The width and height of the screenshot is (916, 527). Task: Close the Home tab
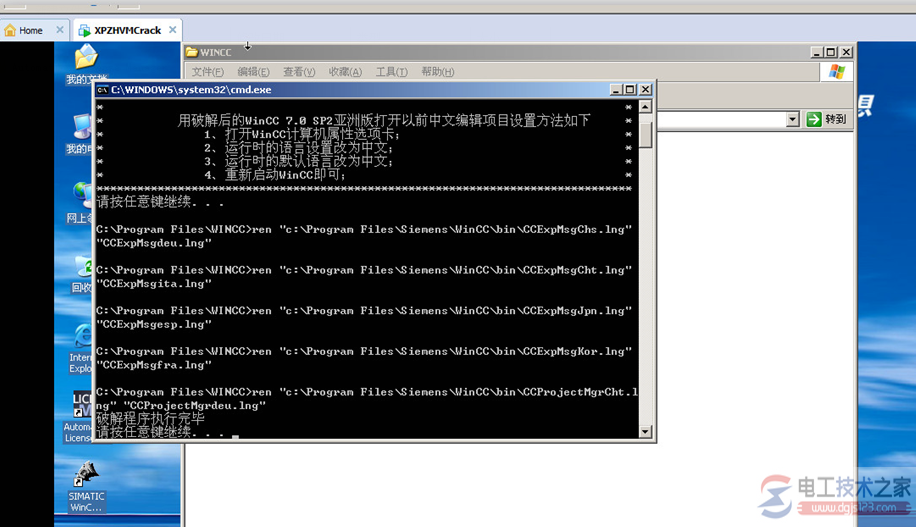pos(60,30)
